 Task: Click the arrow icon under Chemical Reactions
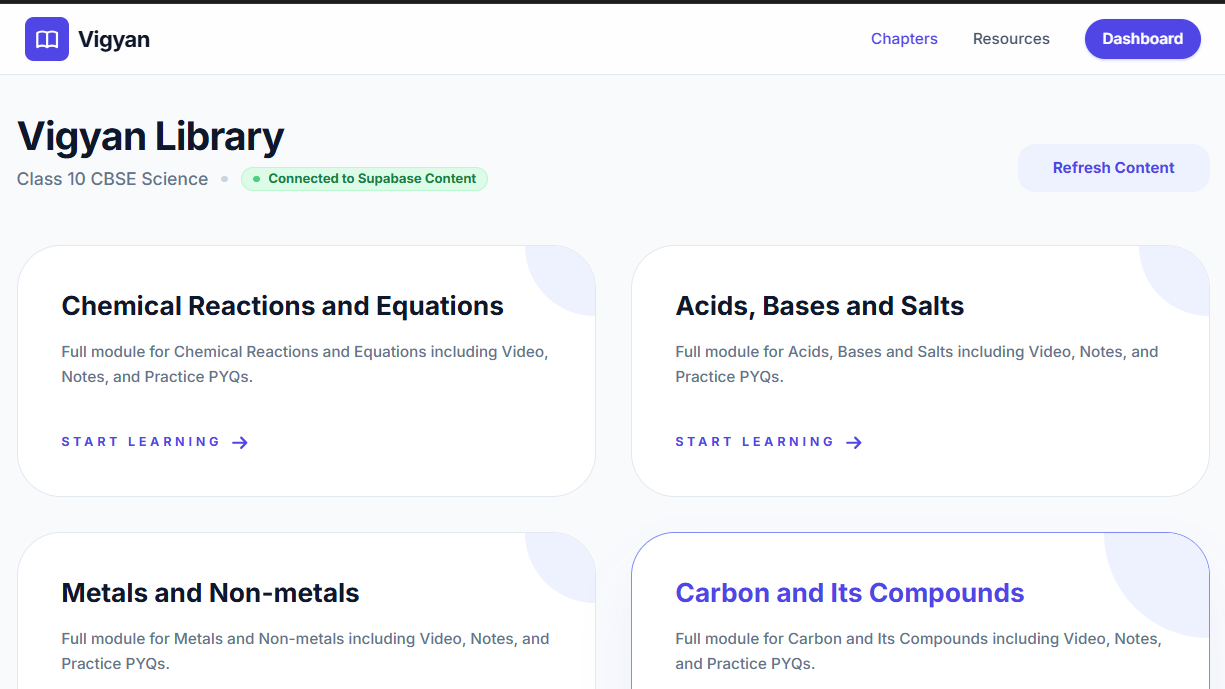[x=240, y=442]
